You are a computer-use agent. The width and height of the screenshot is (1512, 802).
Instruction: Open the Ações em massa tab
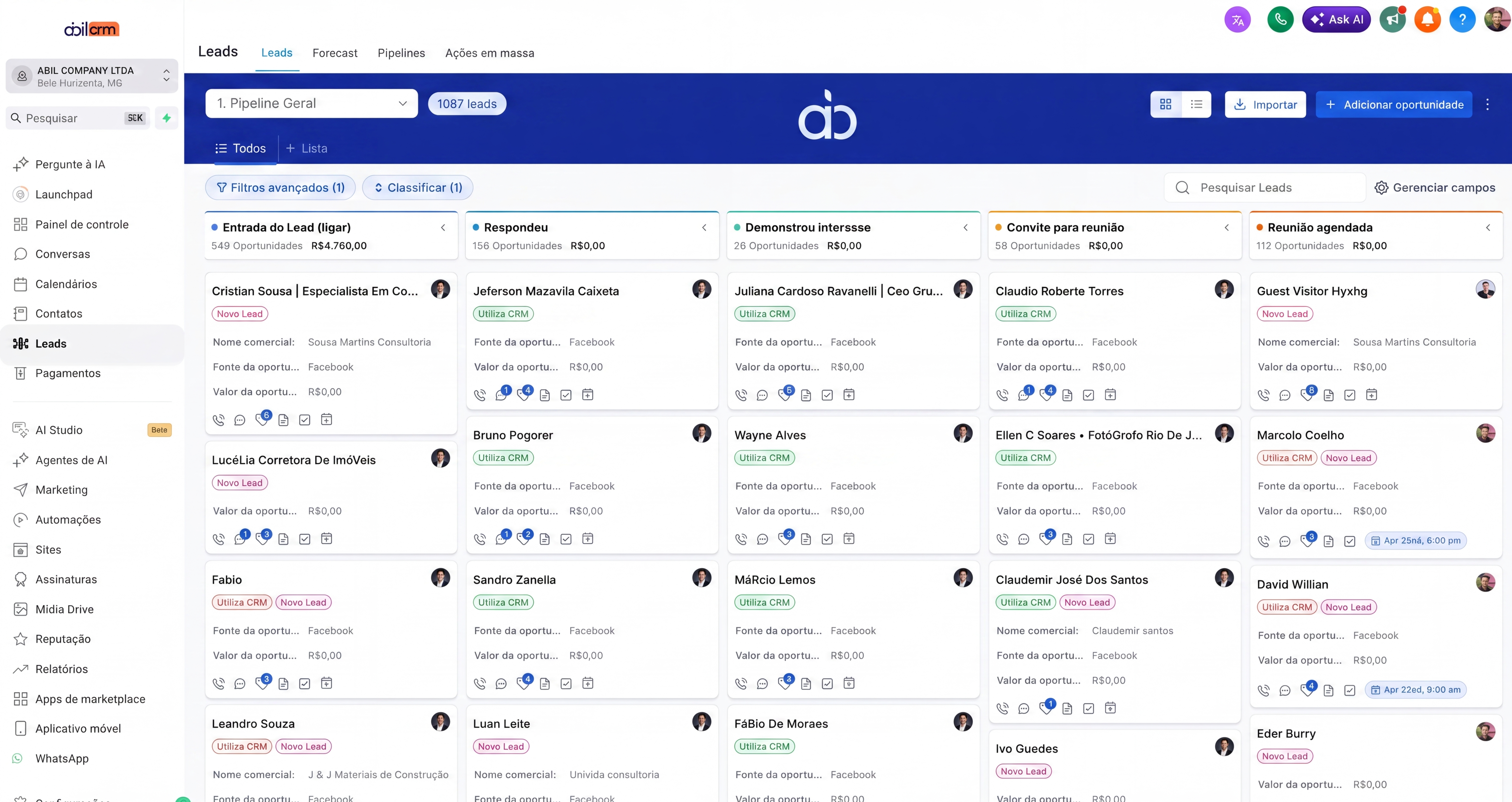click(489, 53)
